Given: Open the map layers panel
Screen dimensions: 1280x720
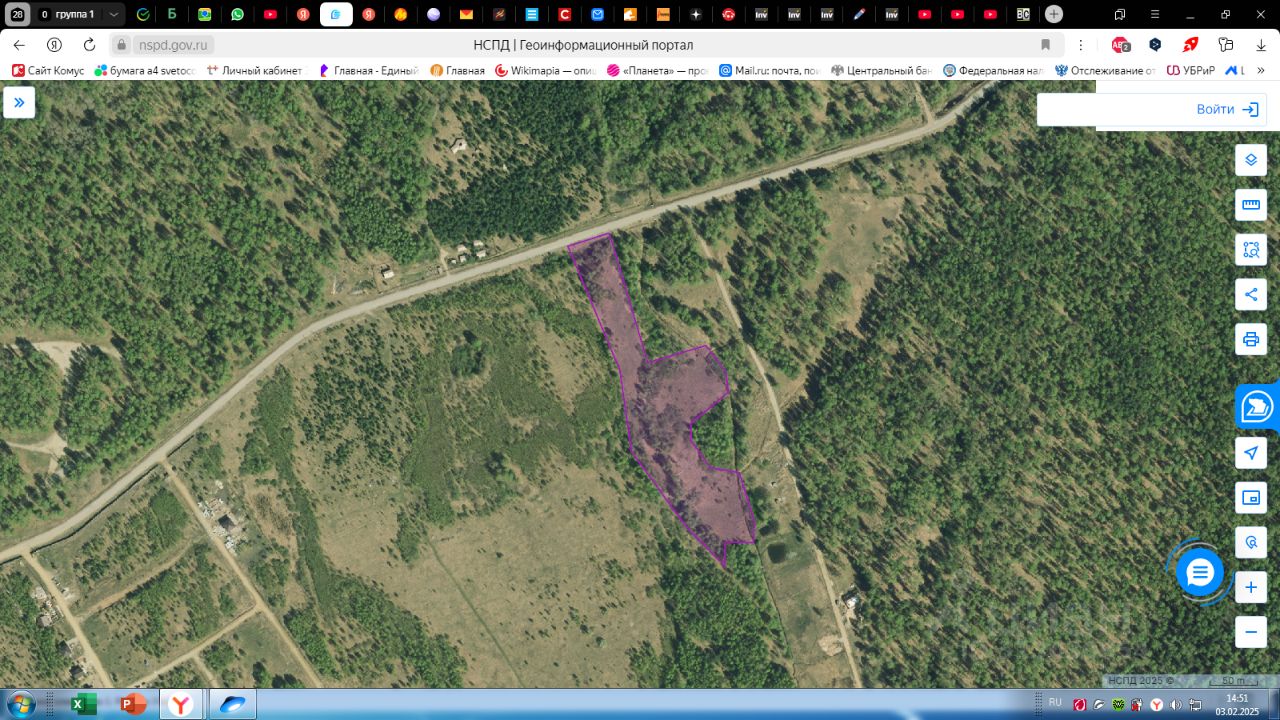Looking at the screenshot, I should tap(1251, 160).
